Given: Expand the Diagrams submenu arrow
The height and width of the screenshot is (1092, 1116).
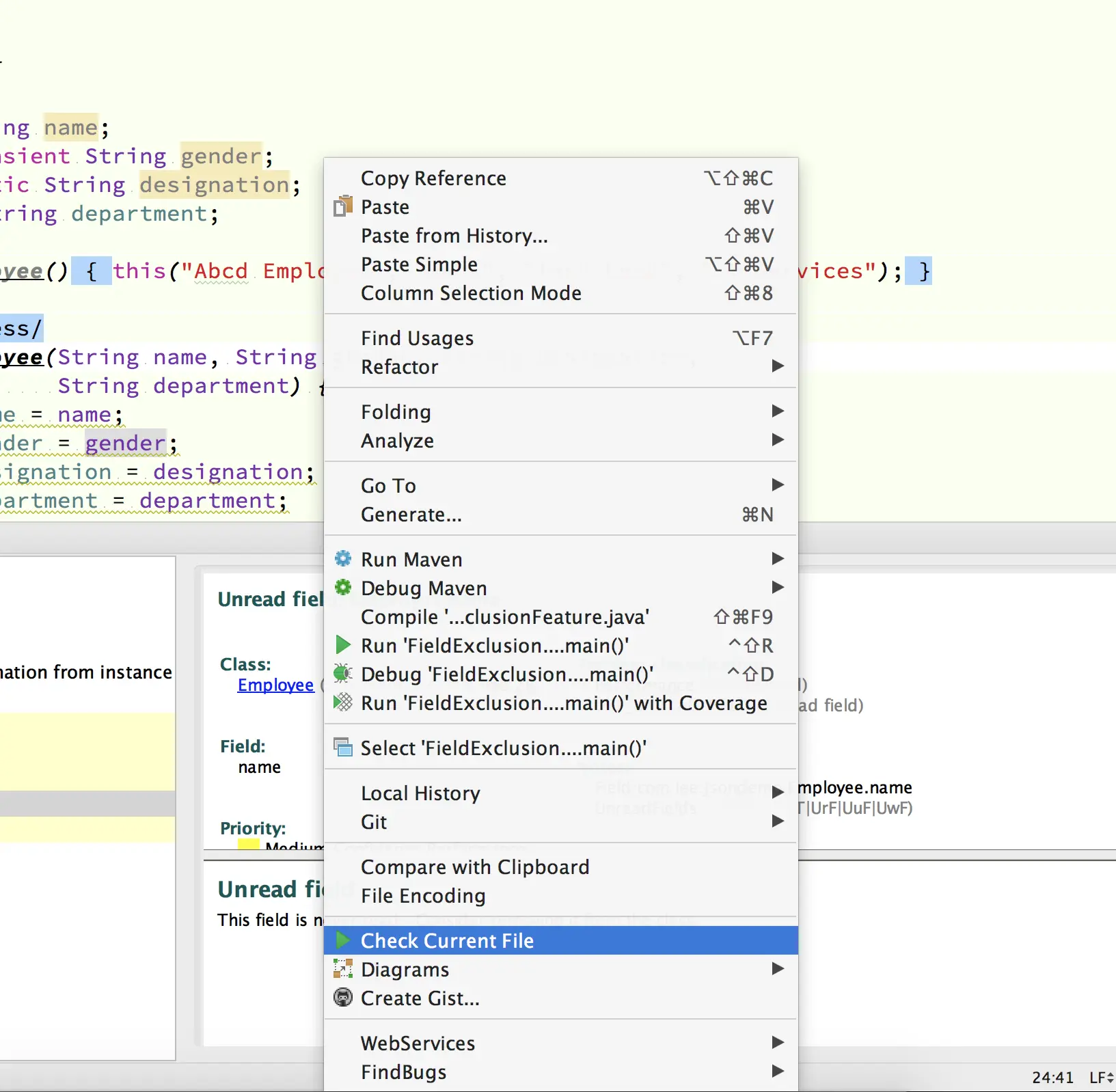Looking at the screenshot, I should [777, 968].
